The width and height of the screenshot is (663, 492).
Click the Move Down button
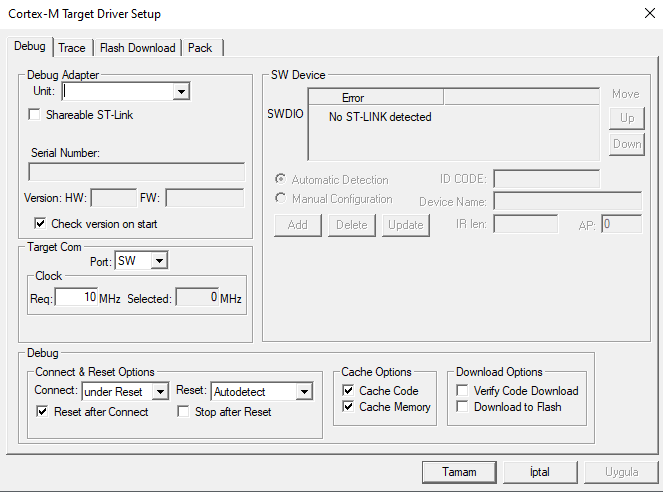pyautogui.click(x=627, y=144)
